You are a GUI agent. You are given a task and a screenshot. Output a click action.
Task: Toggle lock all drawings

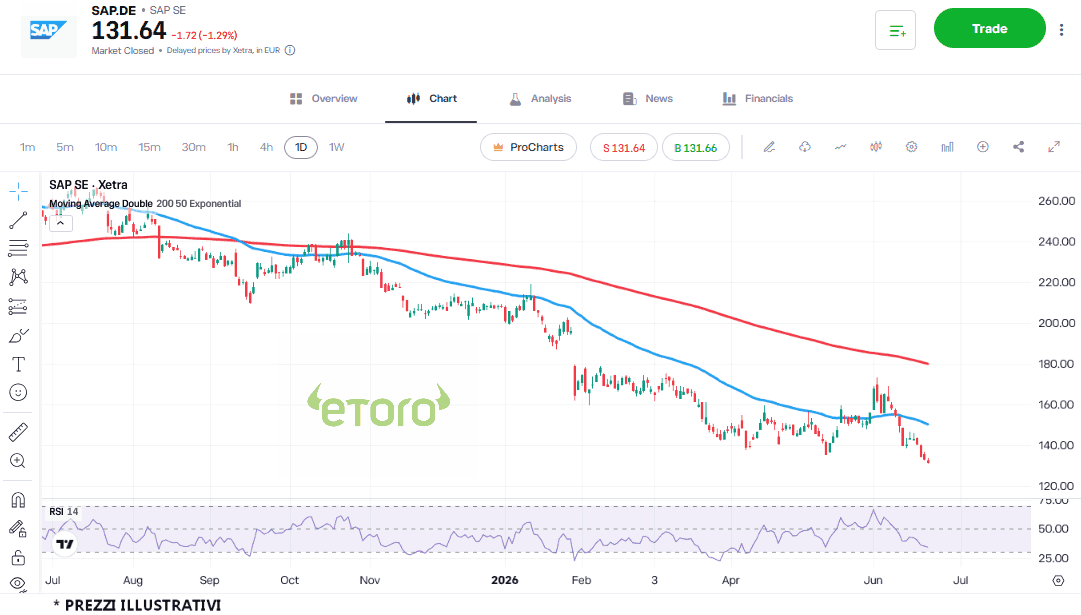tap(18, 557)
